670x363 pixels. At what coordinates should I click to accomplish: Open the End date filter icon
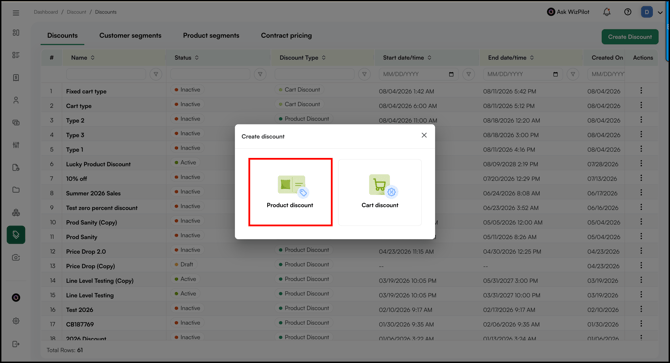coord(573,74)
